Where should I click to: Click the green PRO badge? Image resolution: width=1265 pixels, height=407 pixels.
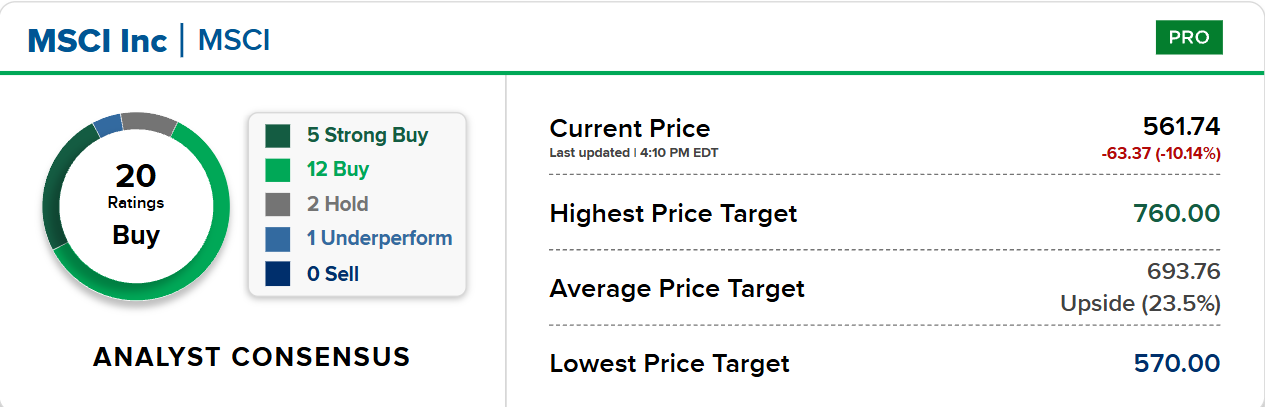1189,38
